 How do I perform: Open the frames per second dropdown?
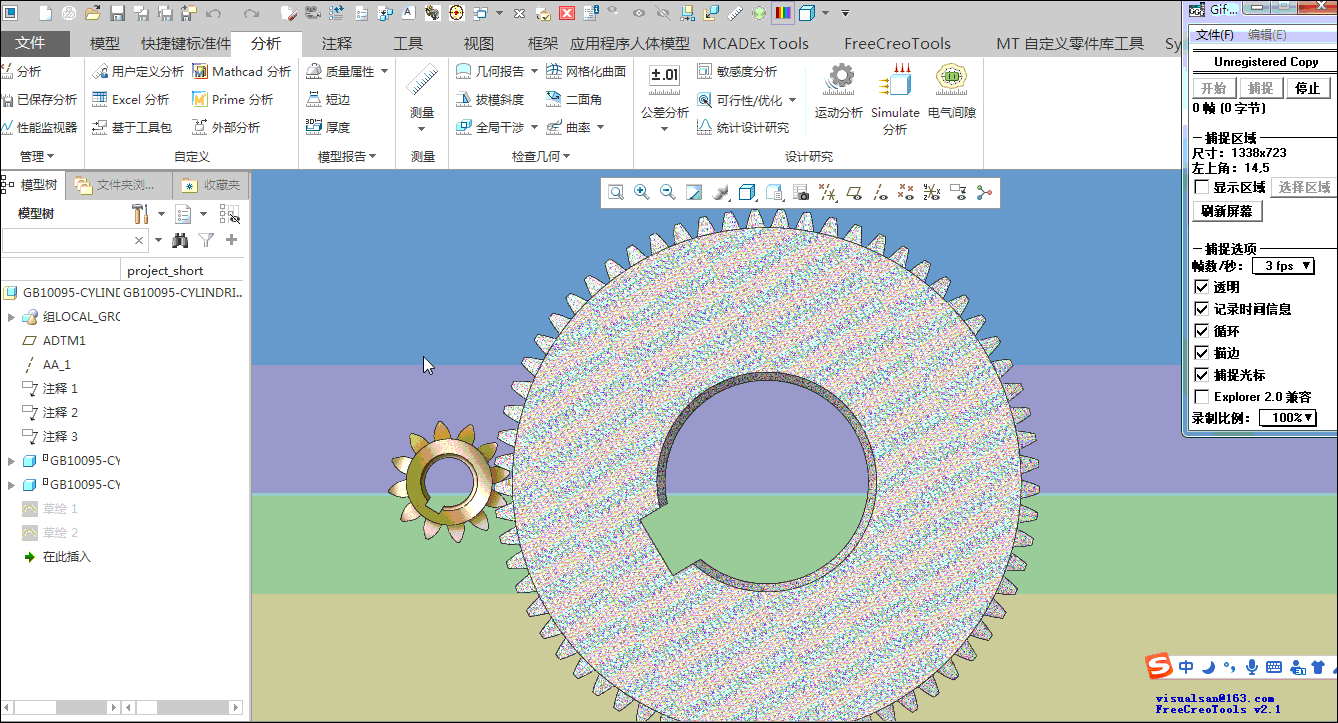click(x=1283, y=266)
